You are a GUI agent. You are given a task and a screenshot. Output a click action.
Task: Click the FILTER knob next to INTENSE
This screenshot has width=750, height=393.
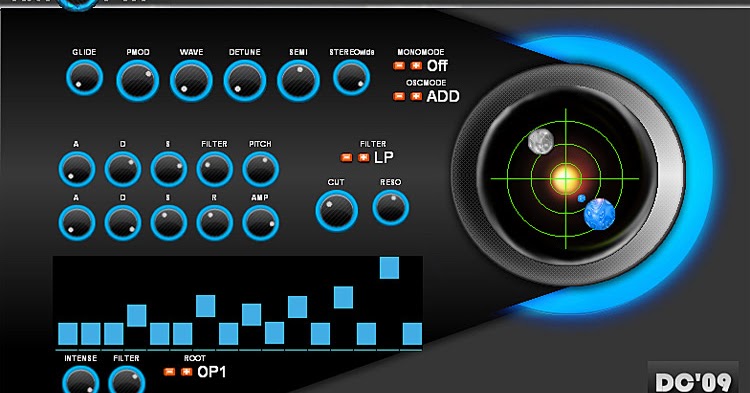(126, 381)
